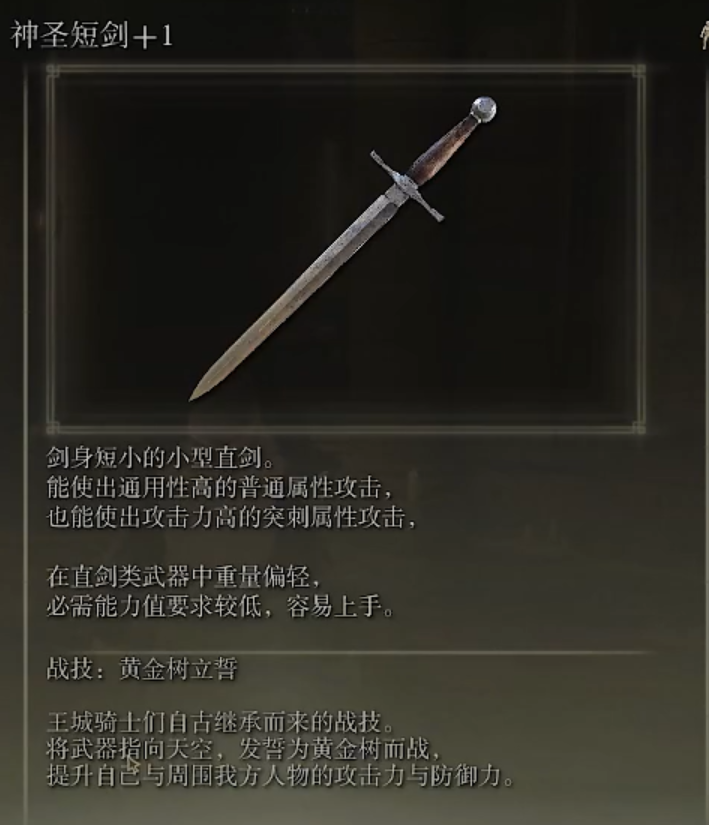709x825 pixels.
Task: Click the top-right corner ornament of the image frame
Action: click(639, 71)
